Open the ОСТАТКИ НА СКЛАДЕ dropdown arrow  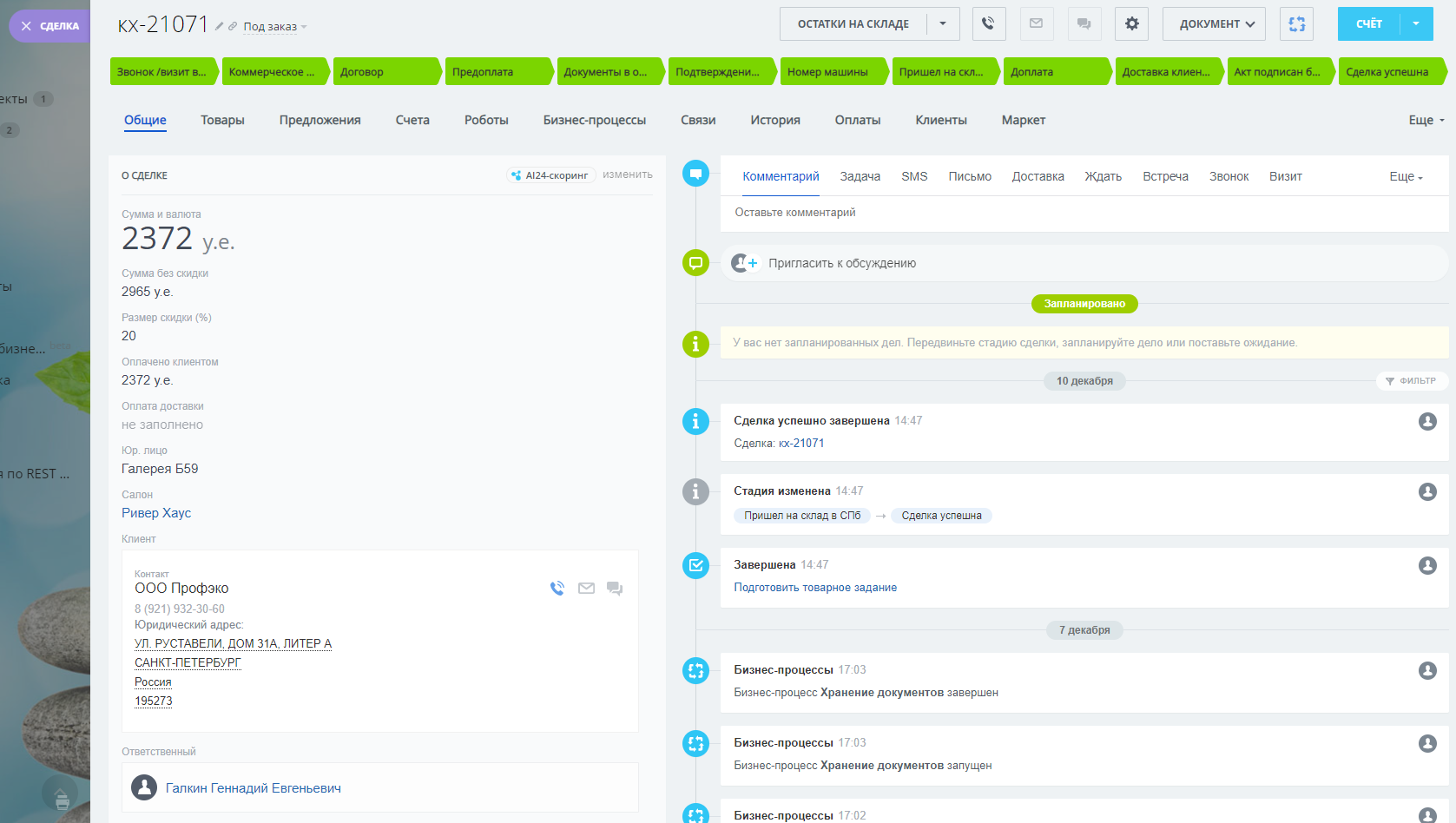pos(943,24)
